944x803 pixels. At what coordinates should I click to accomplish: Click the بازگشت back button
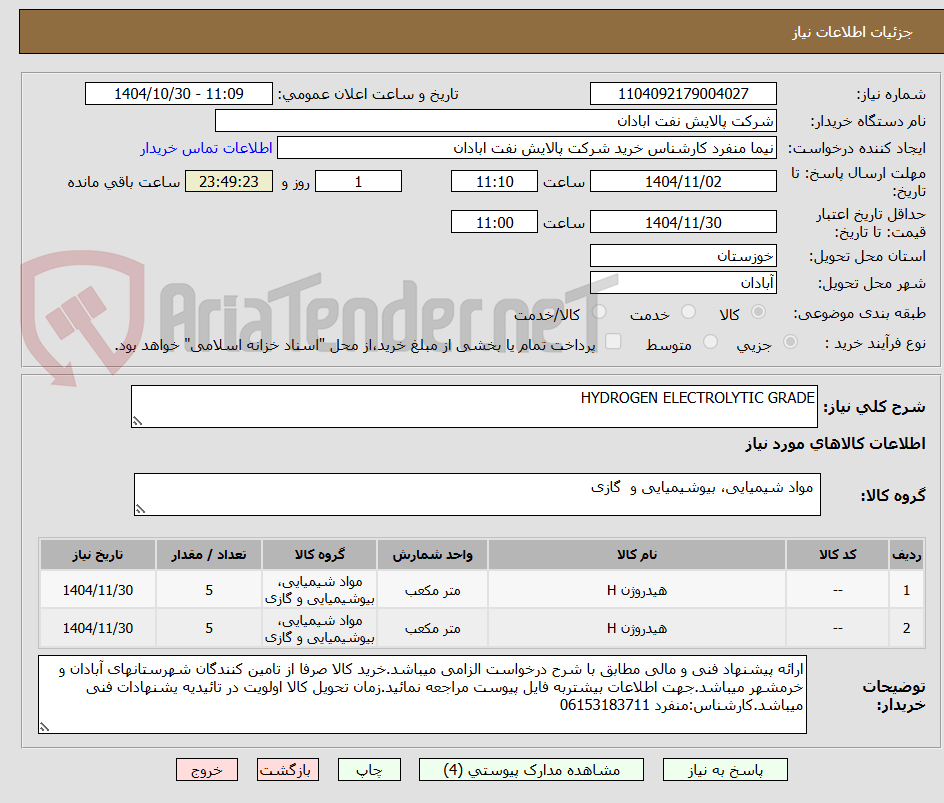click(x=288, y=769)
